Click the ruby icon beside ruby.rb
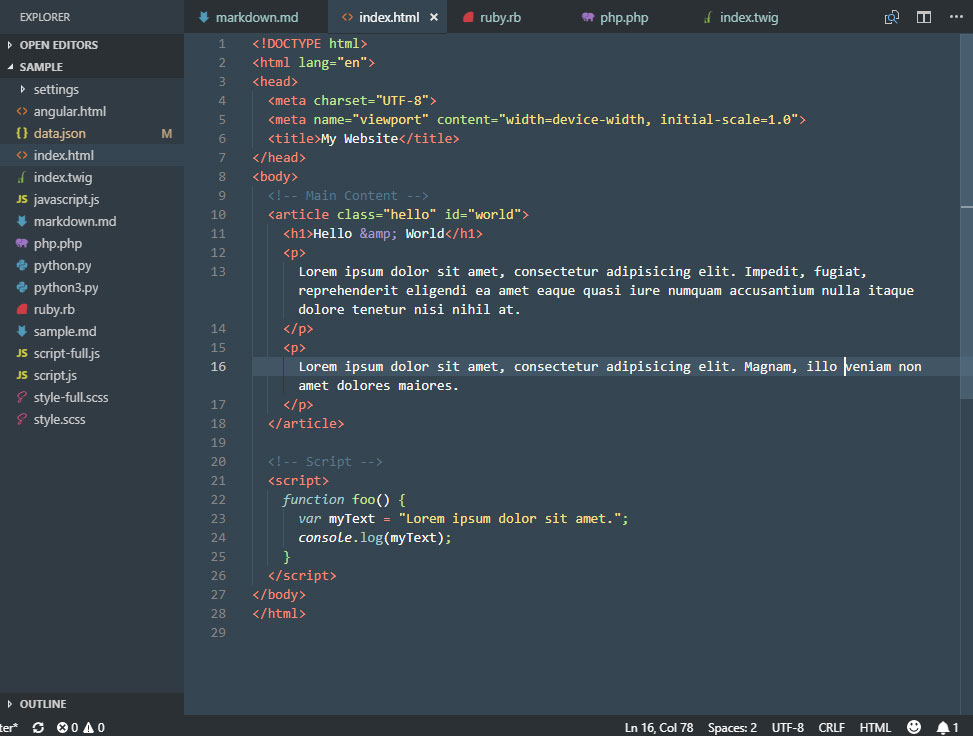 coord(22,309)
